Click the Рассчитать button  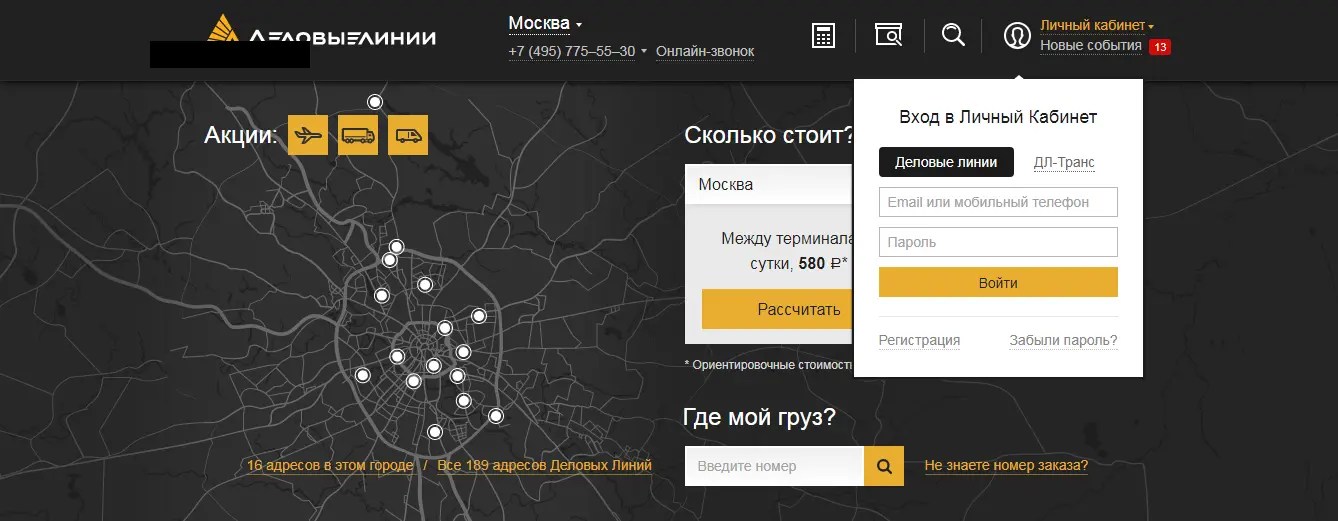coord(777,309)
